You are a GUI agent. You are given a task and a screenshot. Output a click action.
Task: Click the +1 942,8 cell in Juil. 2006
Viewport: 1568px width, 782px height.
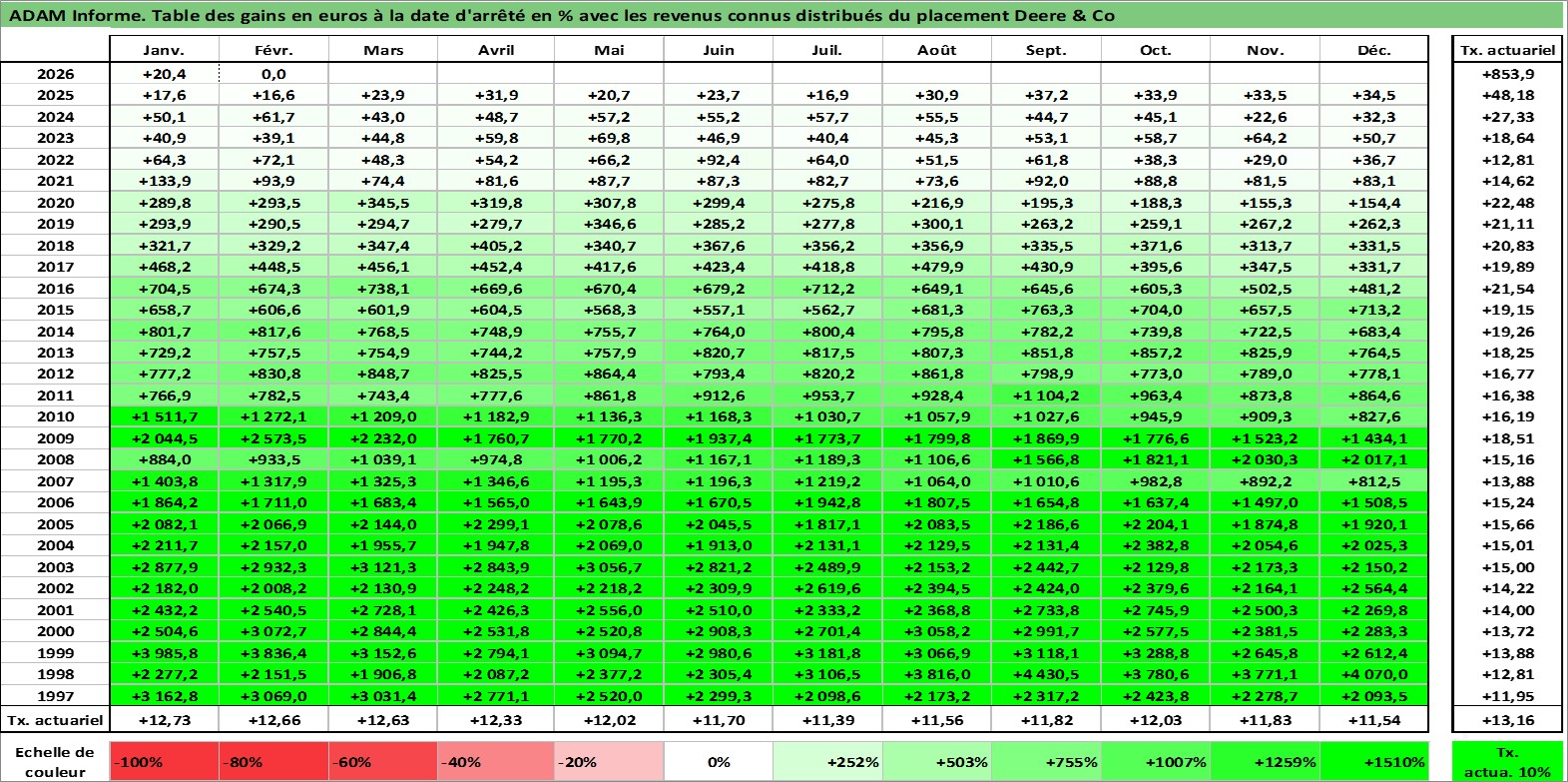pyautogui.click(x=827, y=502)
